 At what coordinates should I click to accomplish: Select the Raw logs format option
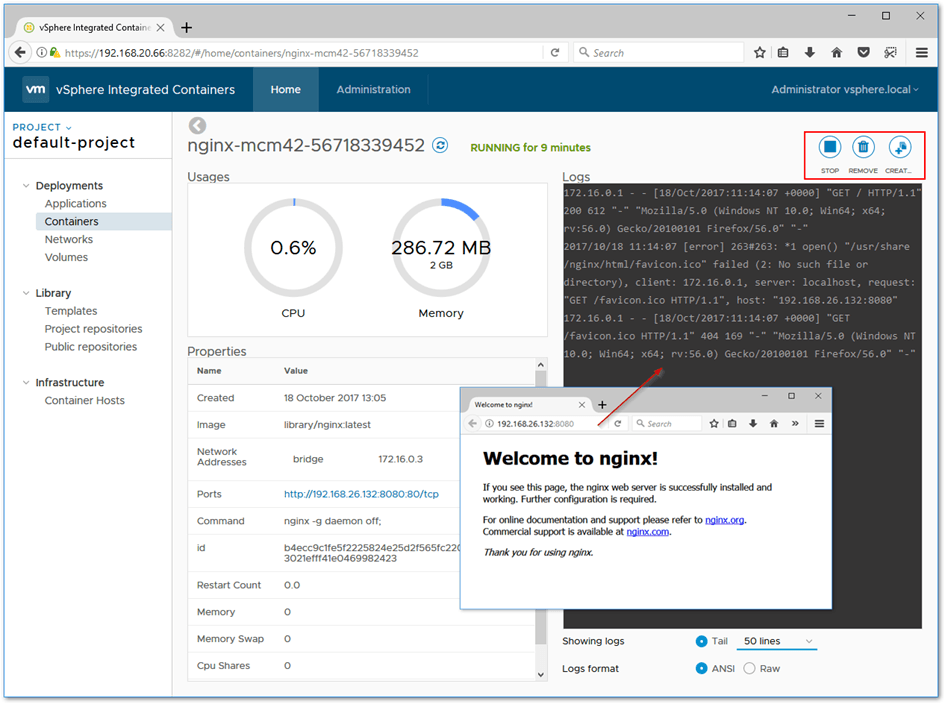749,668
